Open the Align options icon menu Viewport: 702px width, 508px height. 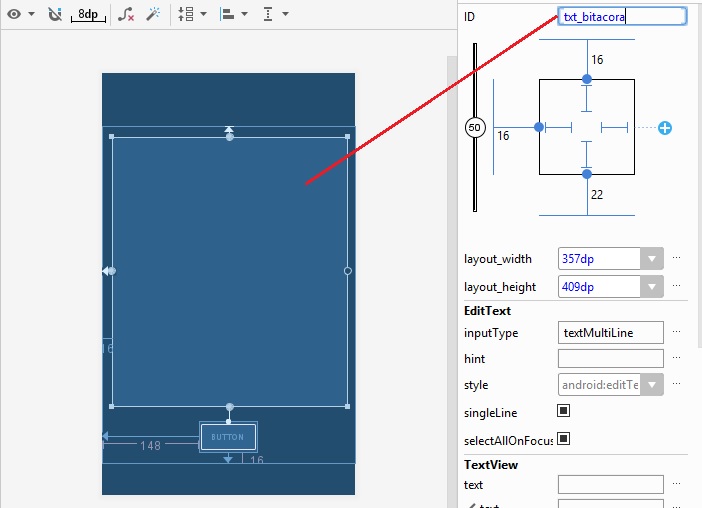227,14
